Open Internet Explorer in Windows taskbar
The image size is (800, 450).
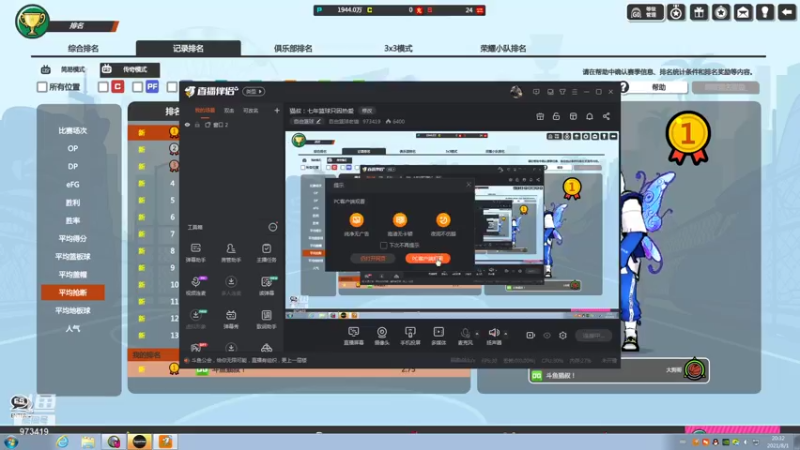click(62, 441)
